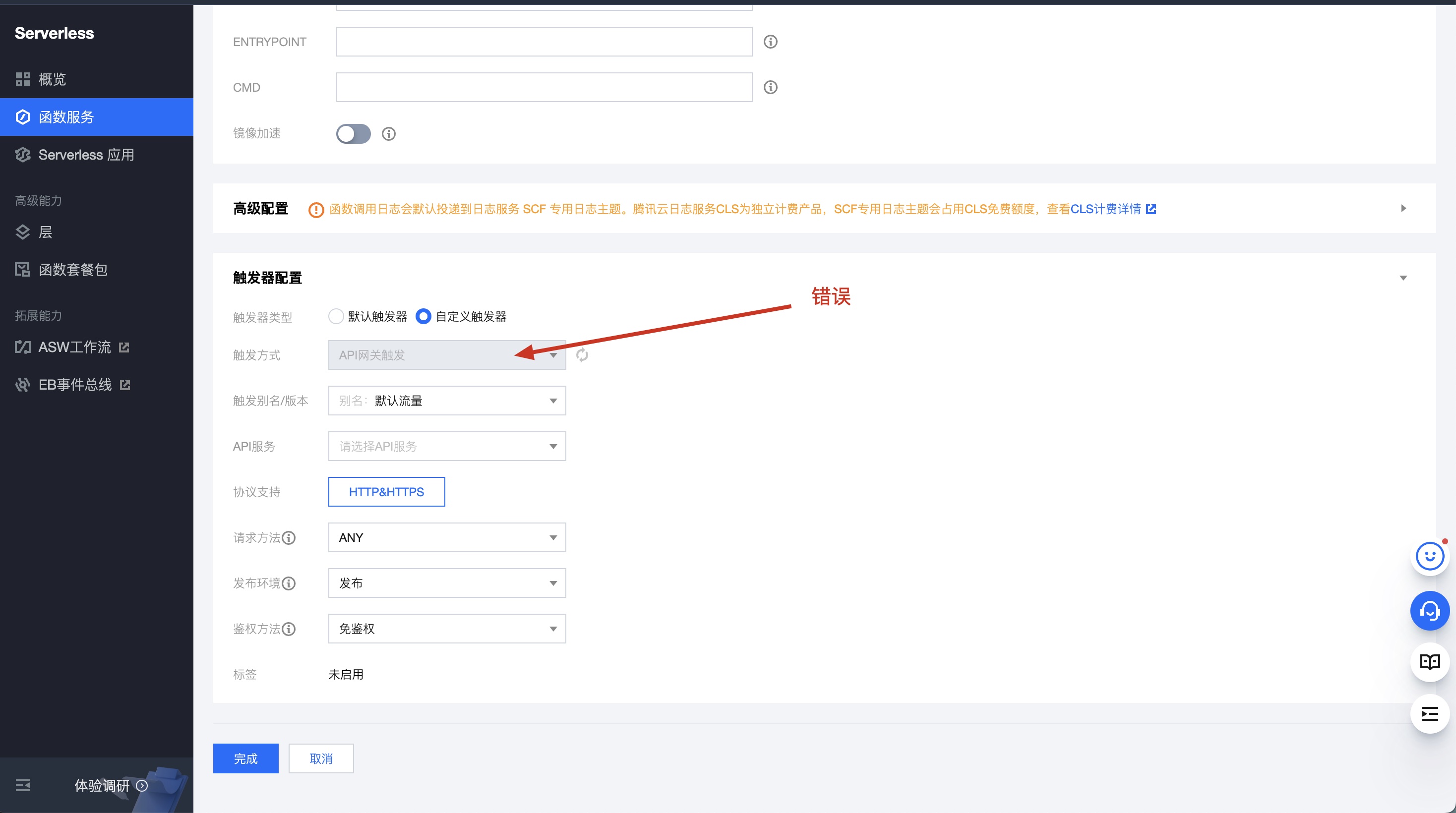1456x813 pixels.
Task: Collapse the sidebar using bottom-left menu icon
Action: [23, 785]
